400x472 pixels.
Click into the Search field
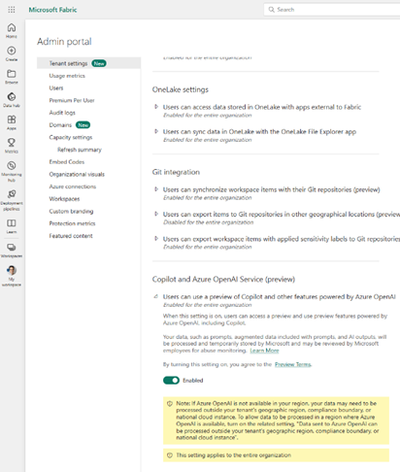(x=333, y=9)
